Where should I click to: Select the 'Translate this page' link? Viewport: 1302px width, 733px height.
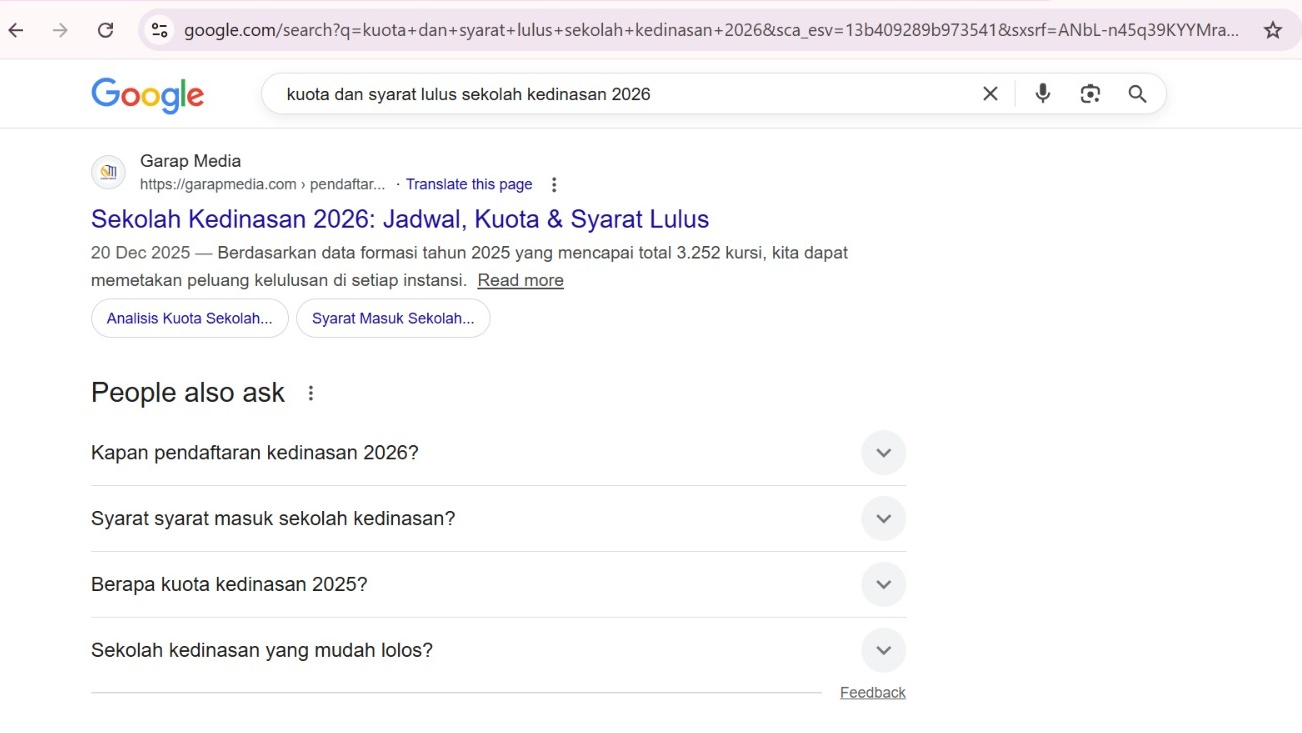coord(469,184)
